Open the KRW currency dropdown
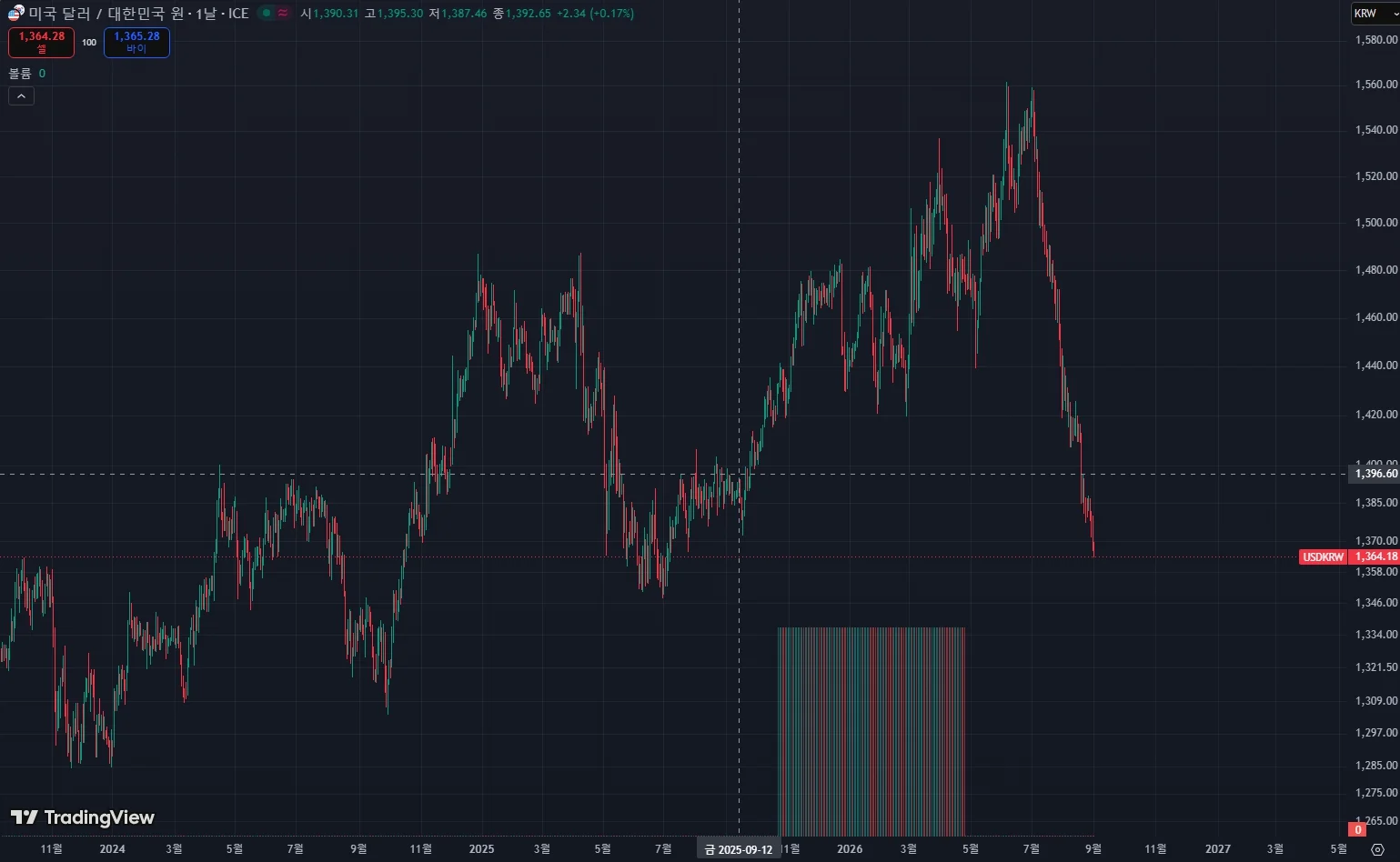 click(x=1374, y=13)
